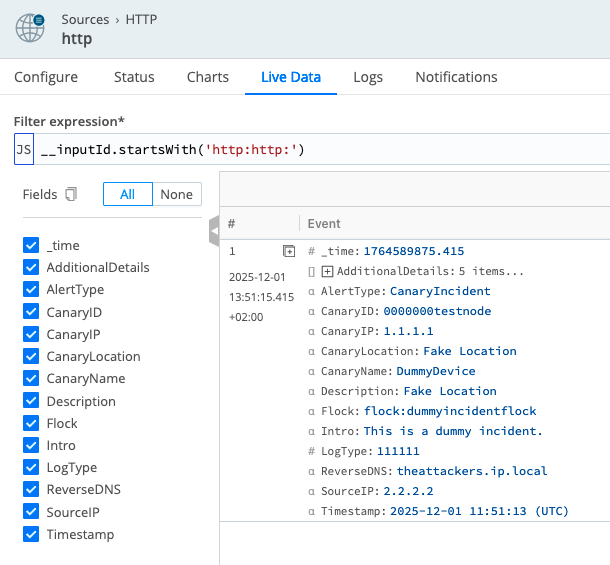Copy field names using the Fields icon
610x565 pixels.
(70, 194)
